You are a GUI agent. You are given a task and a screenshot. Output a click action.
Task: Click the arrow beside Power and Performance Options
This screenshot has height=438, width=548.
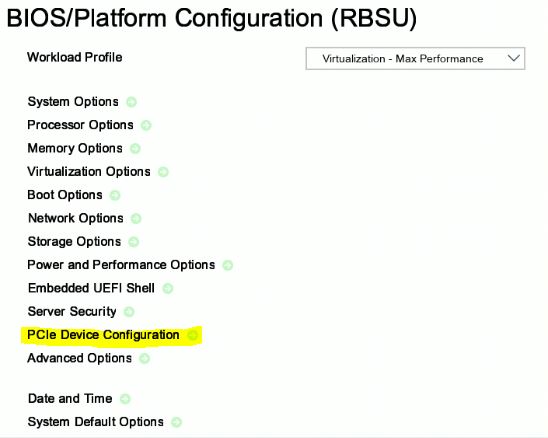228,265
